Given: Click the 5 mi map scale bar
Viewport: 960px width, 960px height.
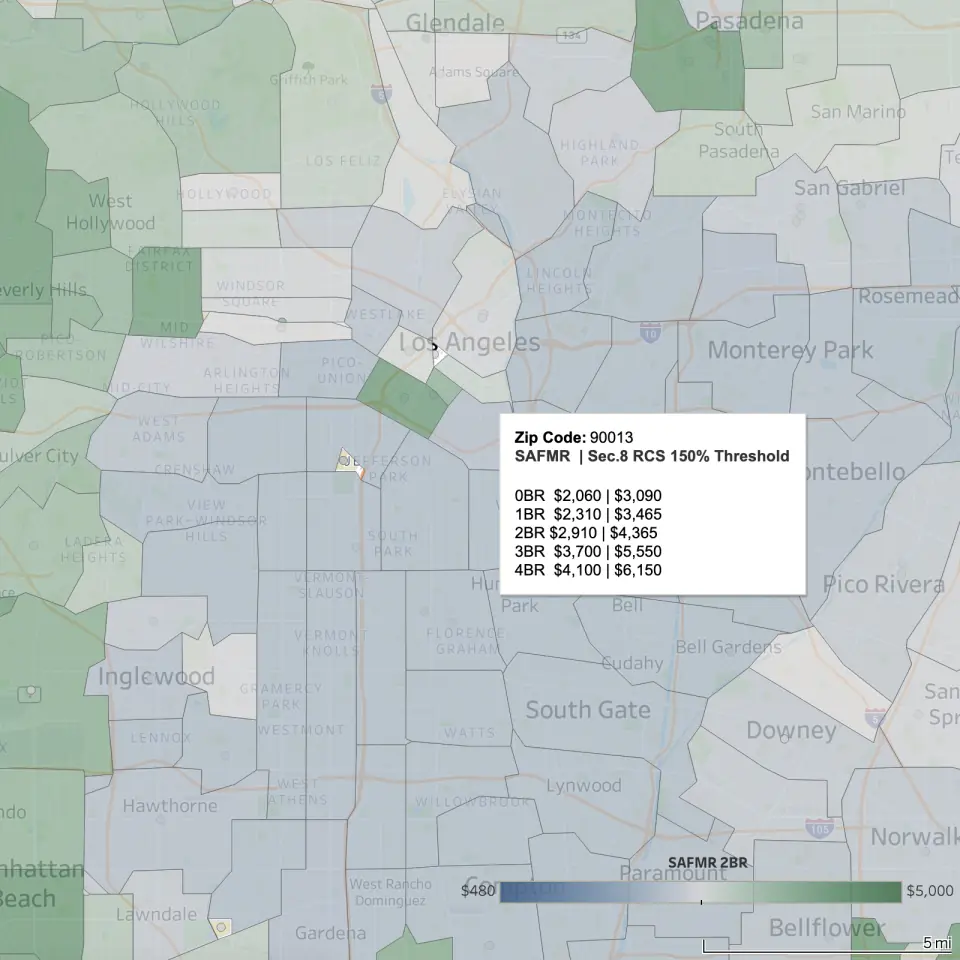Looking at the screenshot, I should 828,944.
